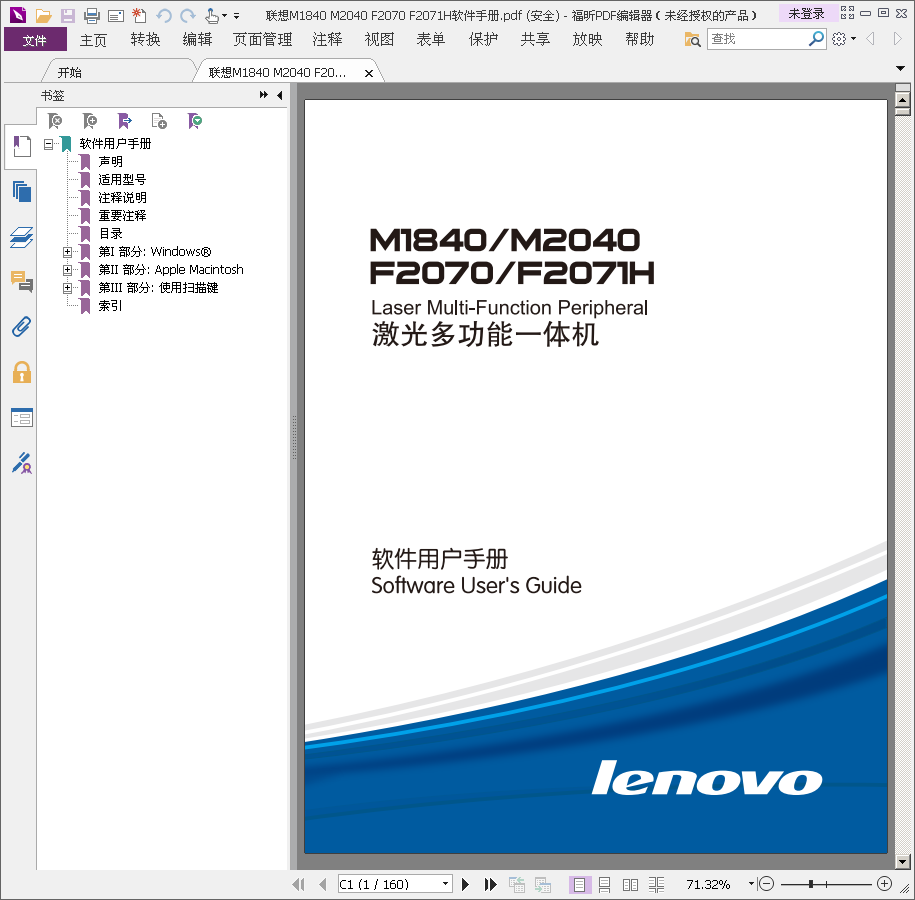Expand the bookmarks panel with double arrow
This screenshot has width=915, height=900.
(264, 95)
